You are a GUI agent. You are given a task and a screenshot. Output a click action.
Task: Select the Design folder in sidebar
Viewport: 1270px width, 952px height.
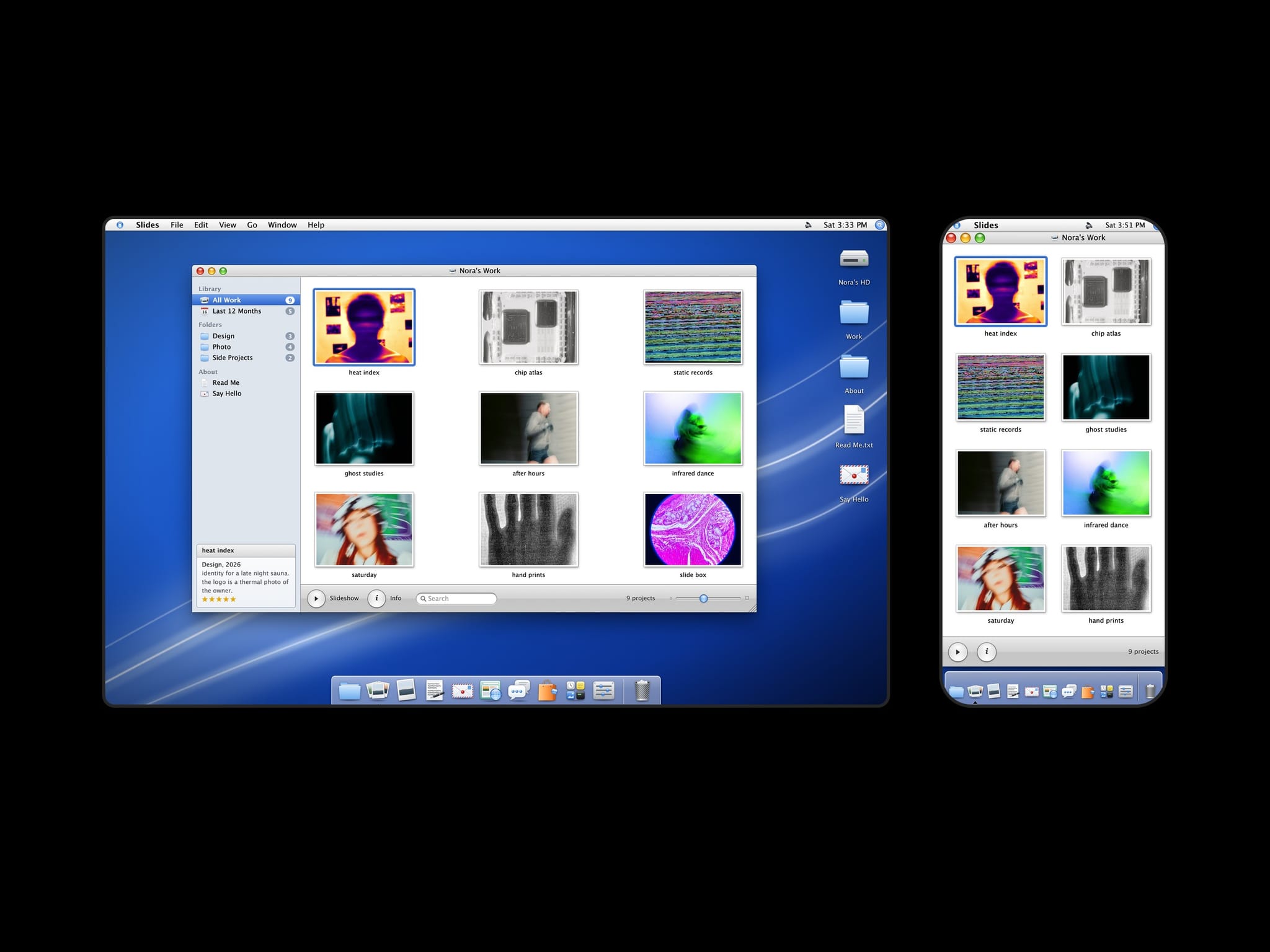pos(246,336)
